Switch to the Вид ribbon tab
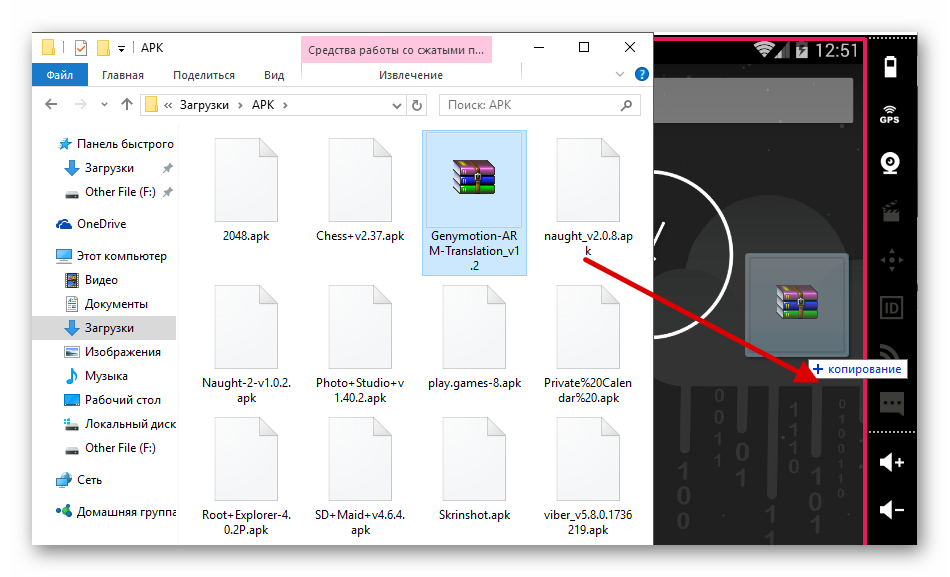Image resolution: width=950 pixels, height=577 pixels. pos(274,75)
